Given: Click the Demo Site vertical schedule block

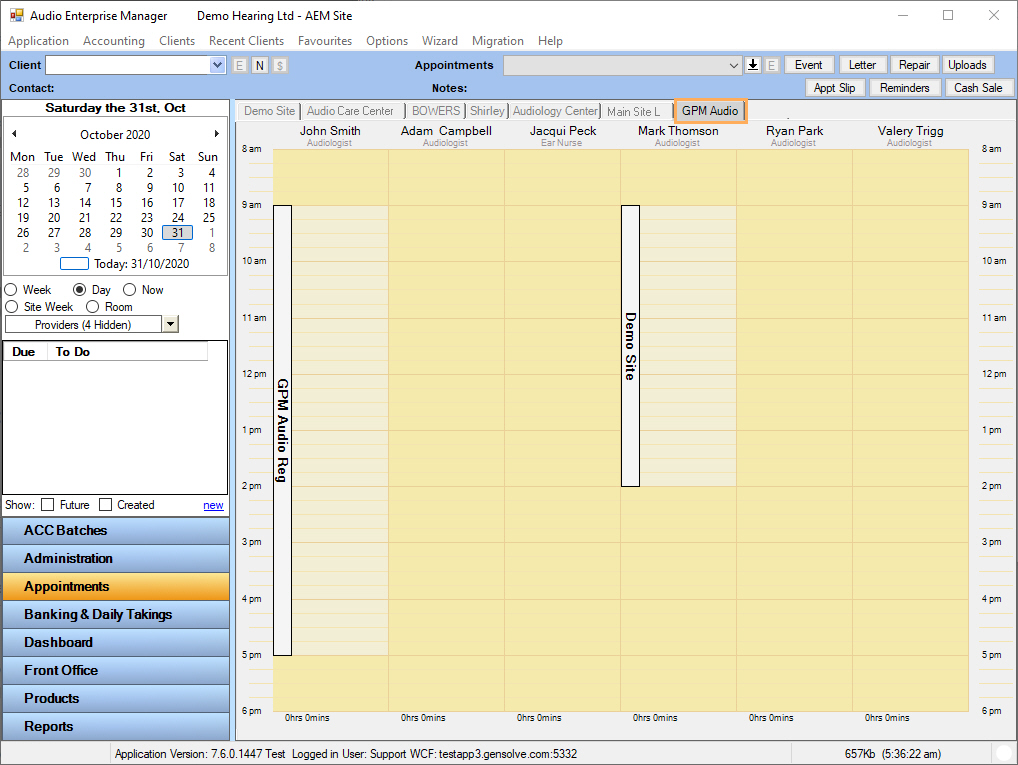Looking at the screenshot, I should [630, 345].
